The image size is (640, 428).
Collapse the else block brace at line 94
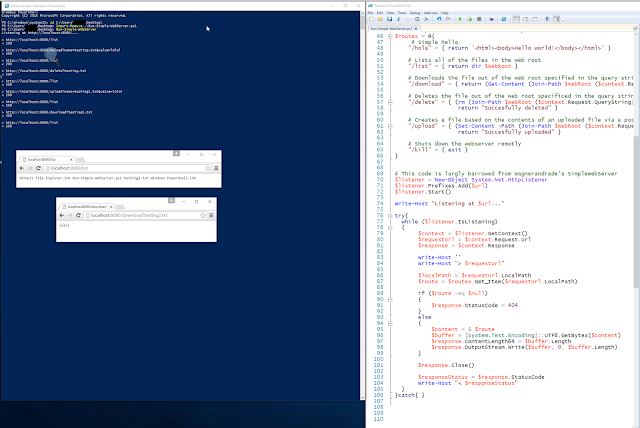(390, 323)
